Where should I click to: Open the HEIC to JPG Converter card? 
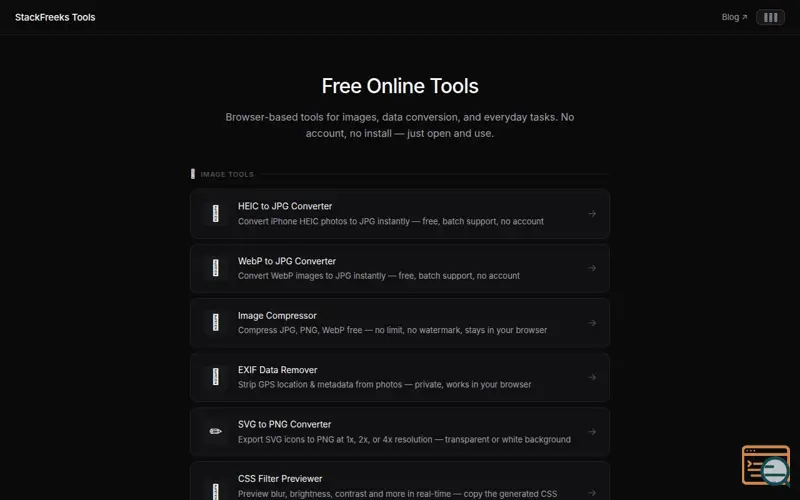pos(400,214)
